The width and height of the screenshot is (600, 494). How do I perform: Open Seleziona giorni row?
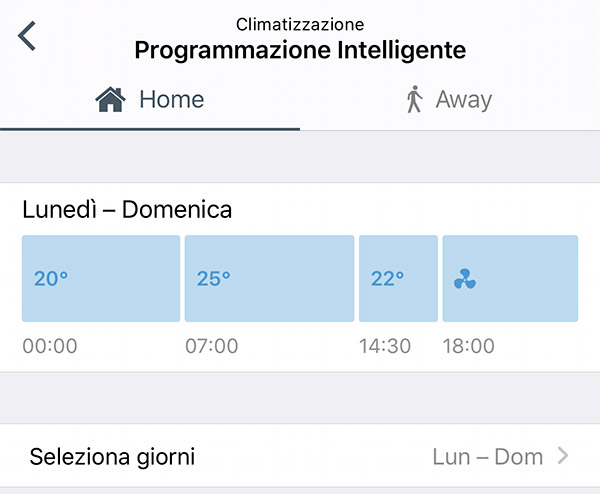(300, 456)
